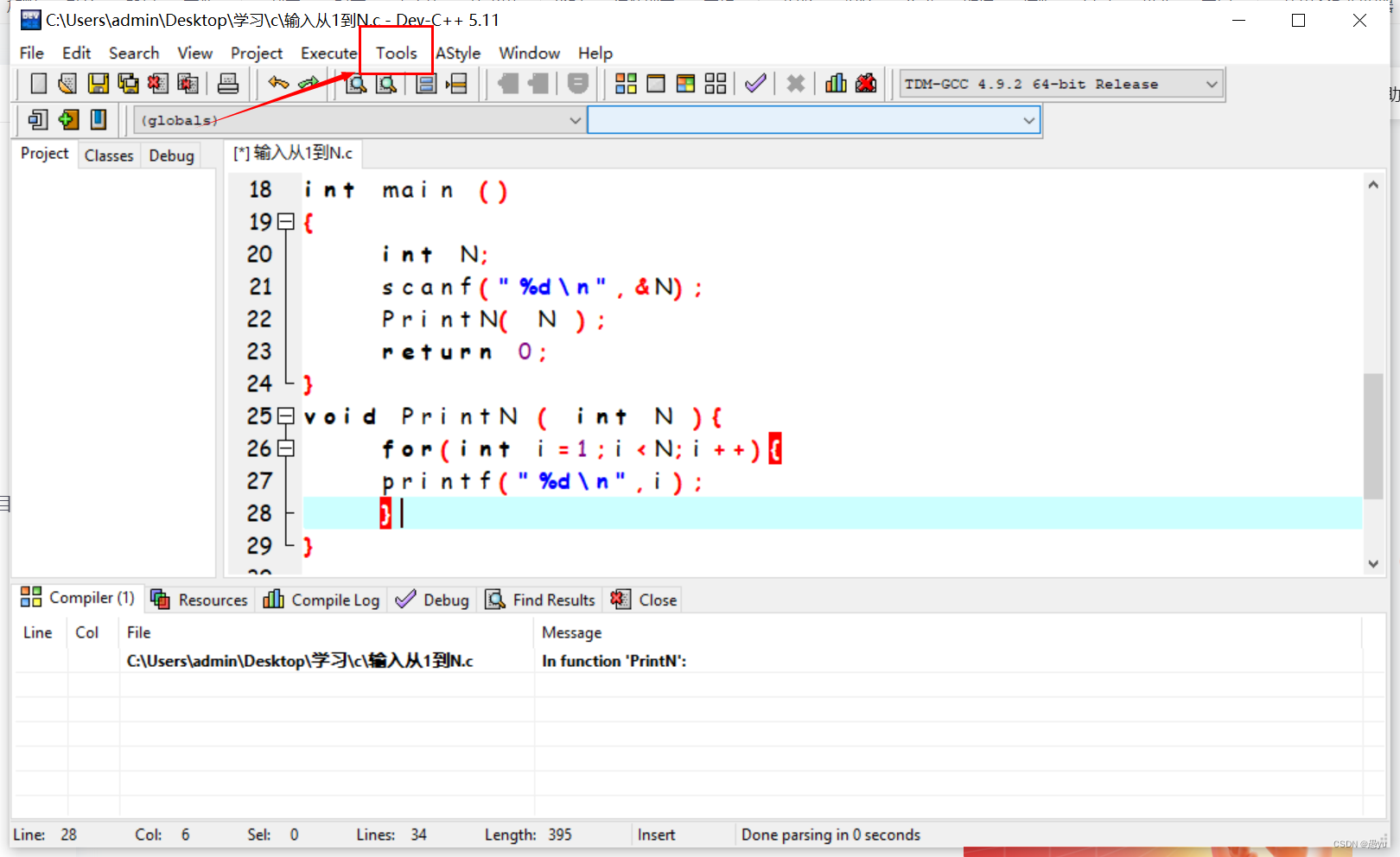The width and height of the screenshot is (1400, 857).
Task: Click the Abort Compilation icon
Action: [795, 83]
